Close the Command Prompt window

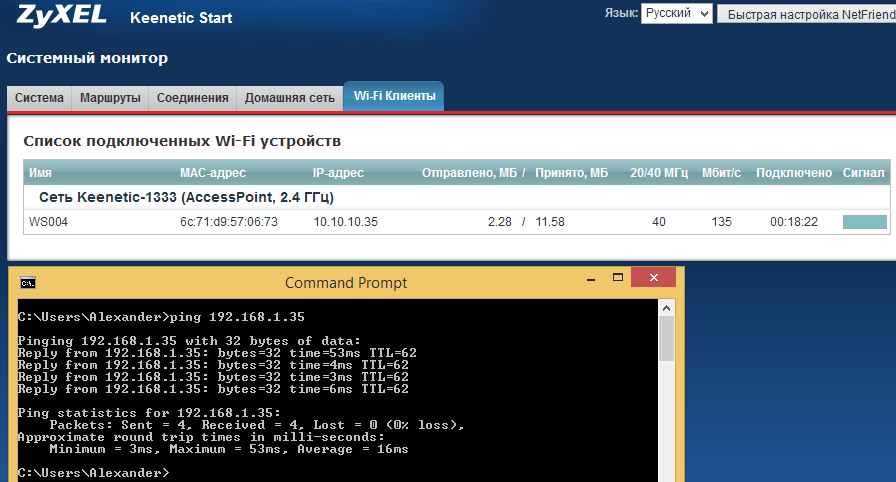655,279
